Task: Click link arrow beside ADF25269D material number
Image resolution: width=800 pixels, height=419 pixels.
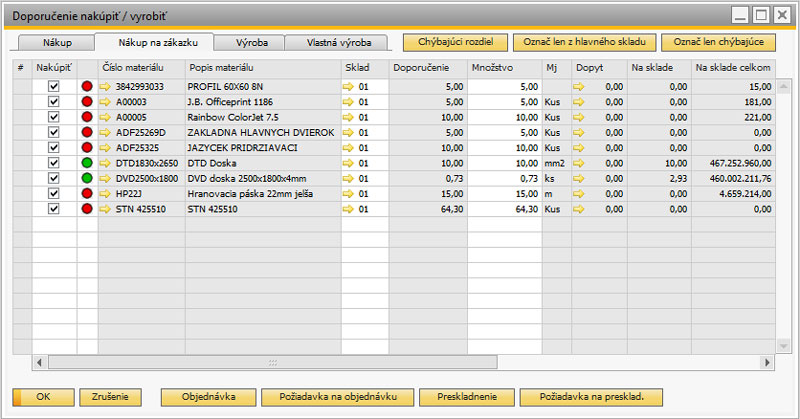Action: tap(105, 132)
